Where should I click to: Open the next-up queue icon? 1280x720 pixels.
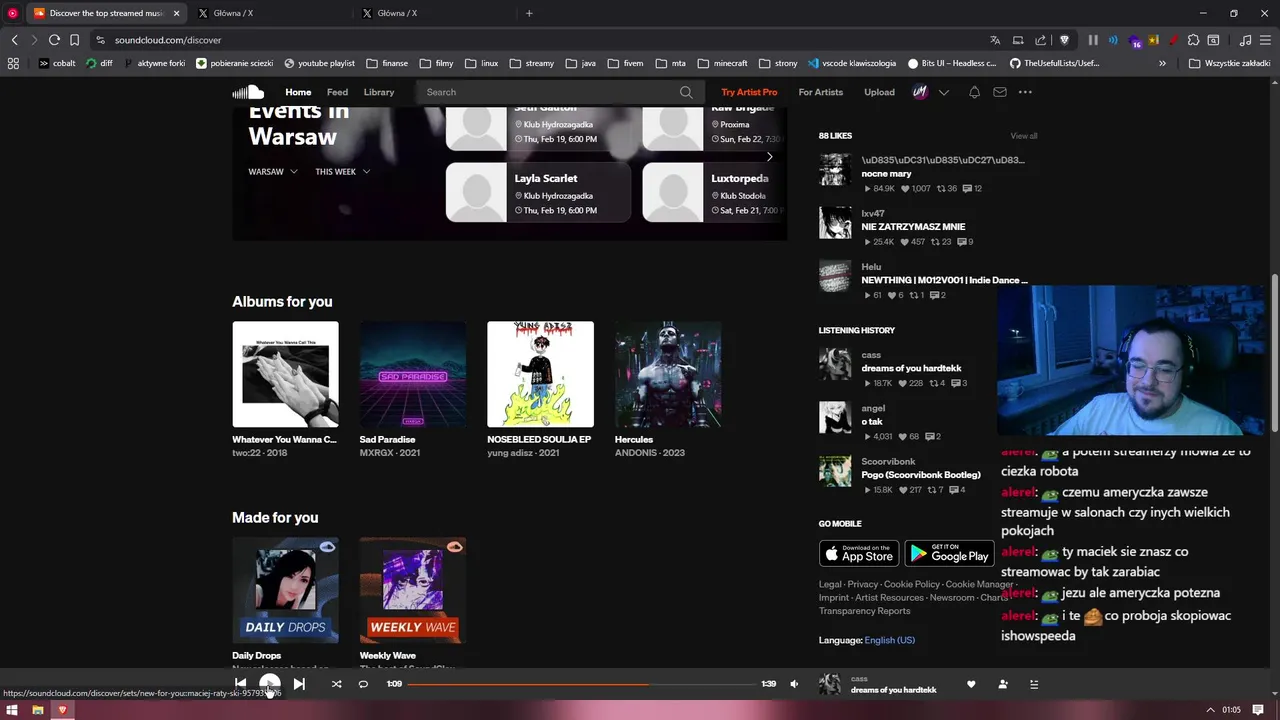(1034, 684)
